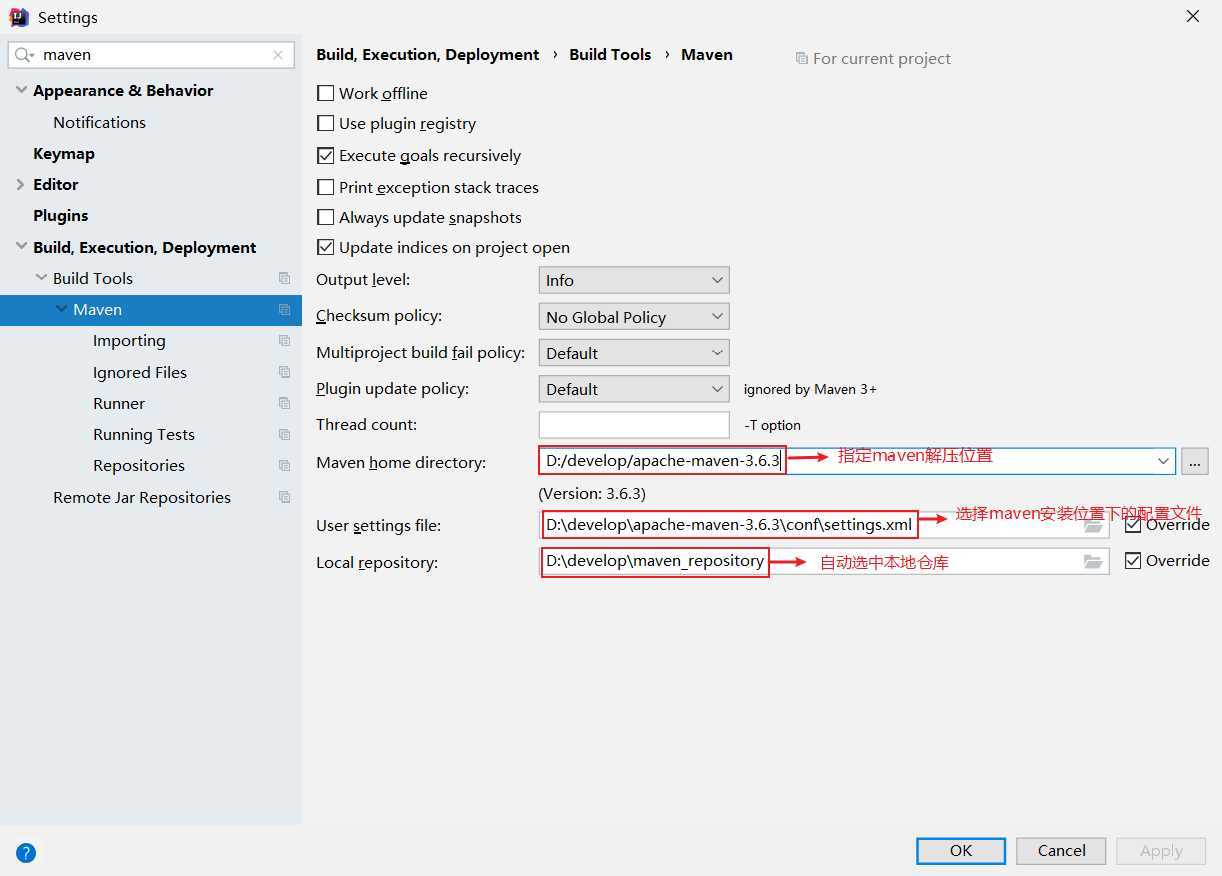Image resolution: width=1222 pixels, height=876 pixels.
Task: Click Build Tools in the breadcrumb
Action: pos(610,55)
